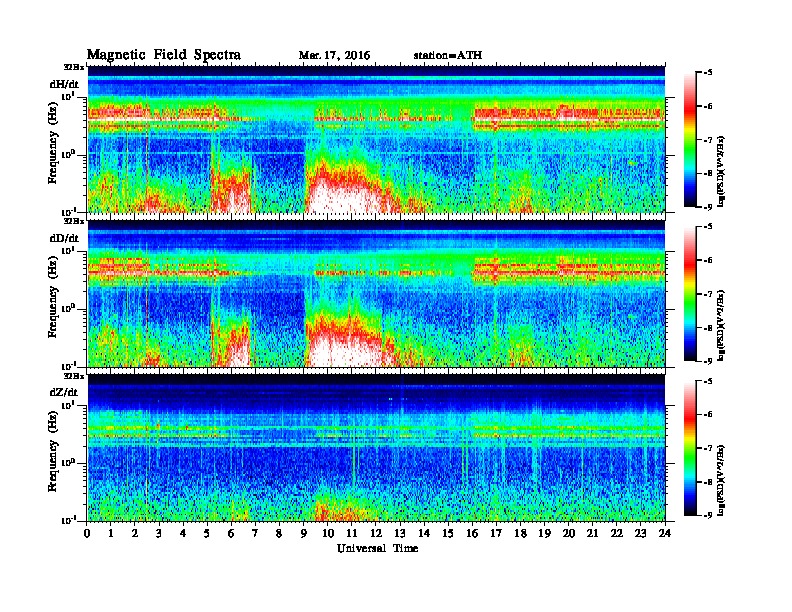This screenshot has height=612, width=792.
Task: Click the hour 1 tick label on the time axis
Action: point(111,534)
